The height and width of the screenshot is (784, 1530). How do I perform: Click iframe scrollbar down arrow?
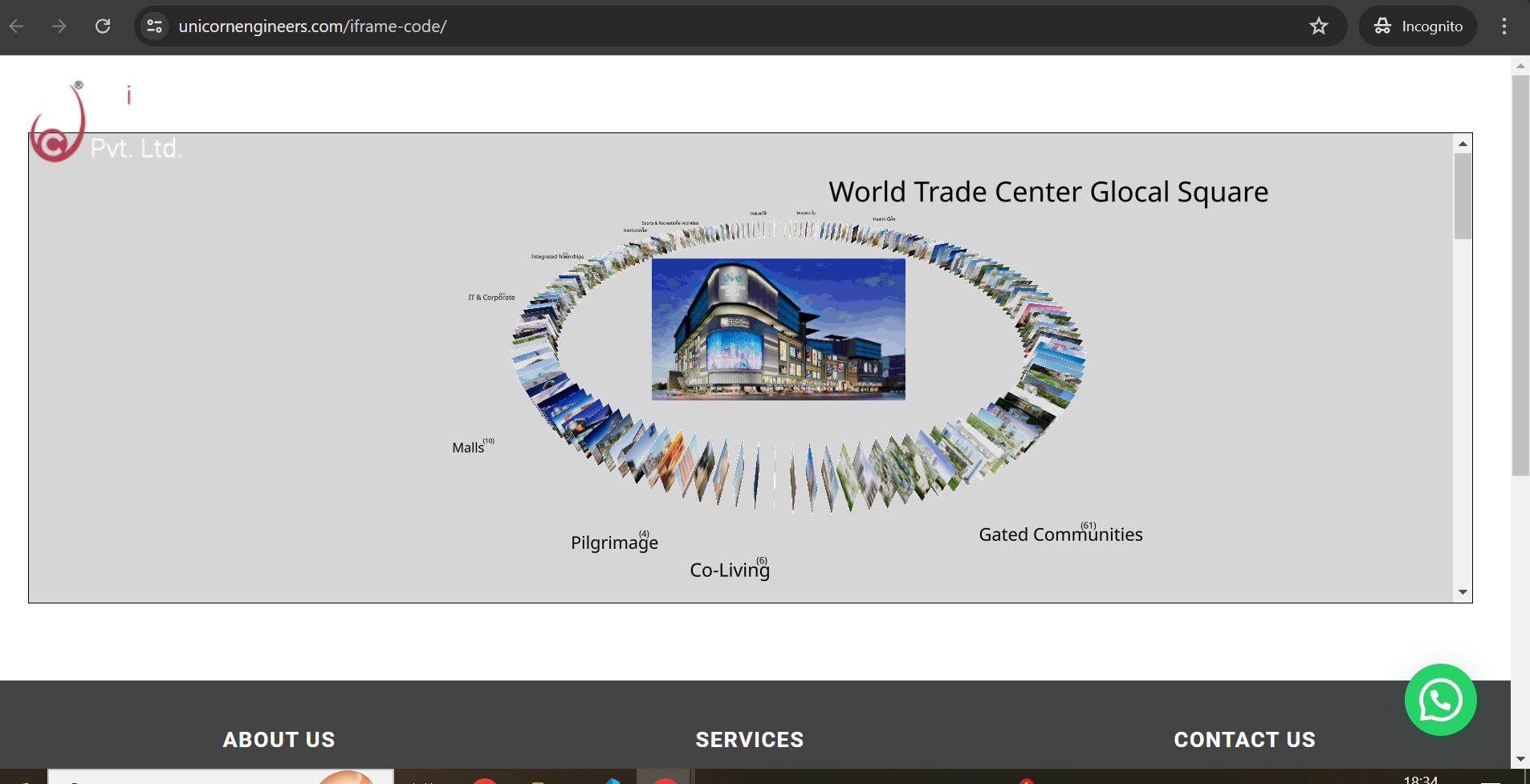(1463, 592)
